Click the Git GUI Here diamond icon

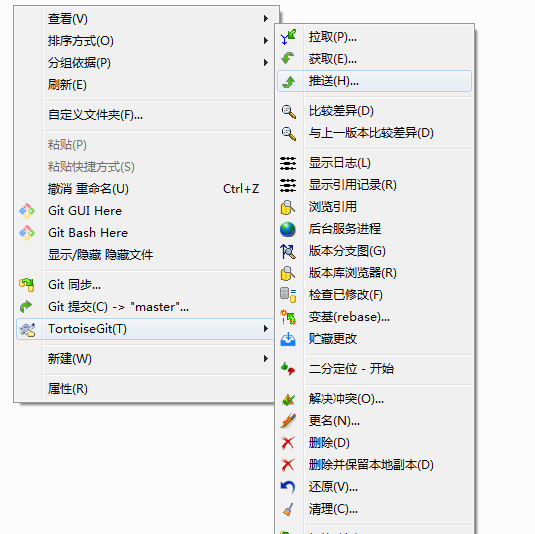(27, 211)
